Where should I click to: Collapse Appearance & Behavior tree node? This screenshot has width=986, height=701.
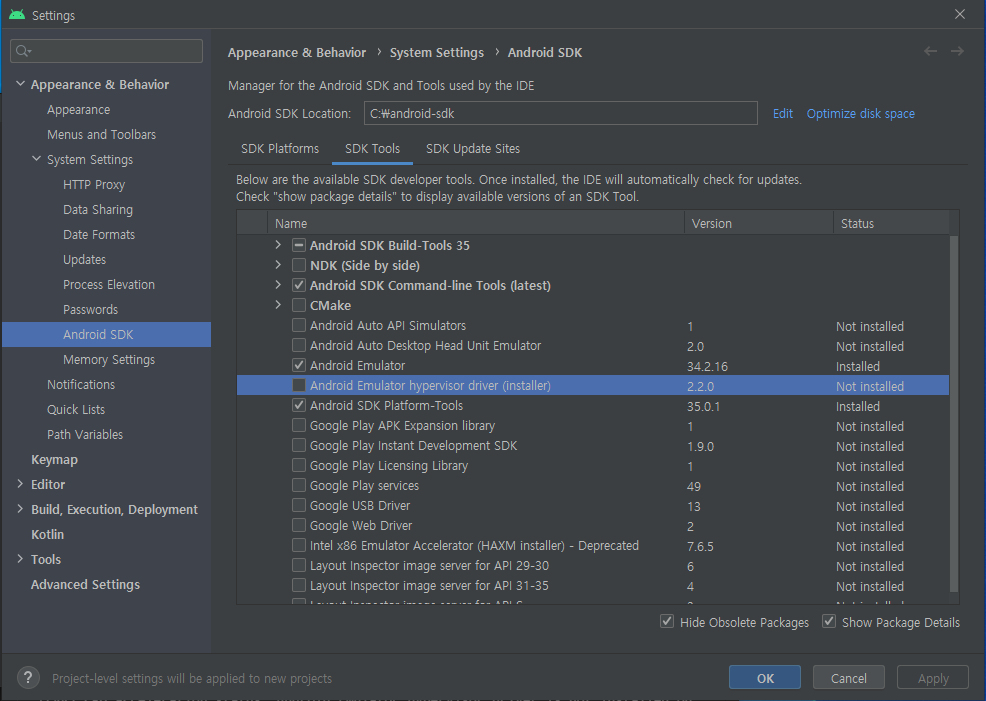pyautogui.click(x=20, y=84)
